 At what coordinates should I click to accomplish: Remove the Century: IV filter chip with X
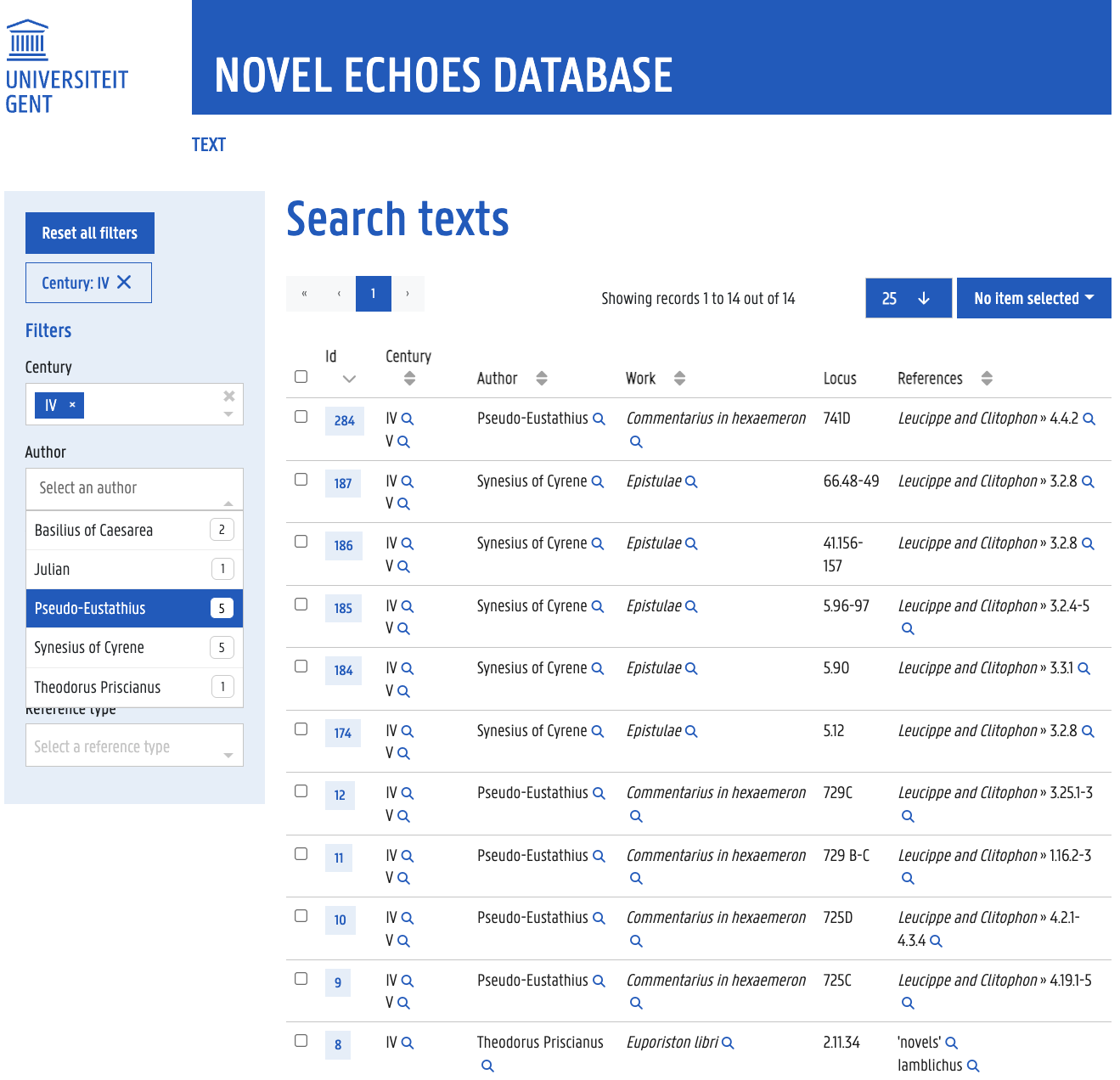coord(124,282)
